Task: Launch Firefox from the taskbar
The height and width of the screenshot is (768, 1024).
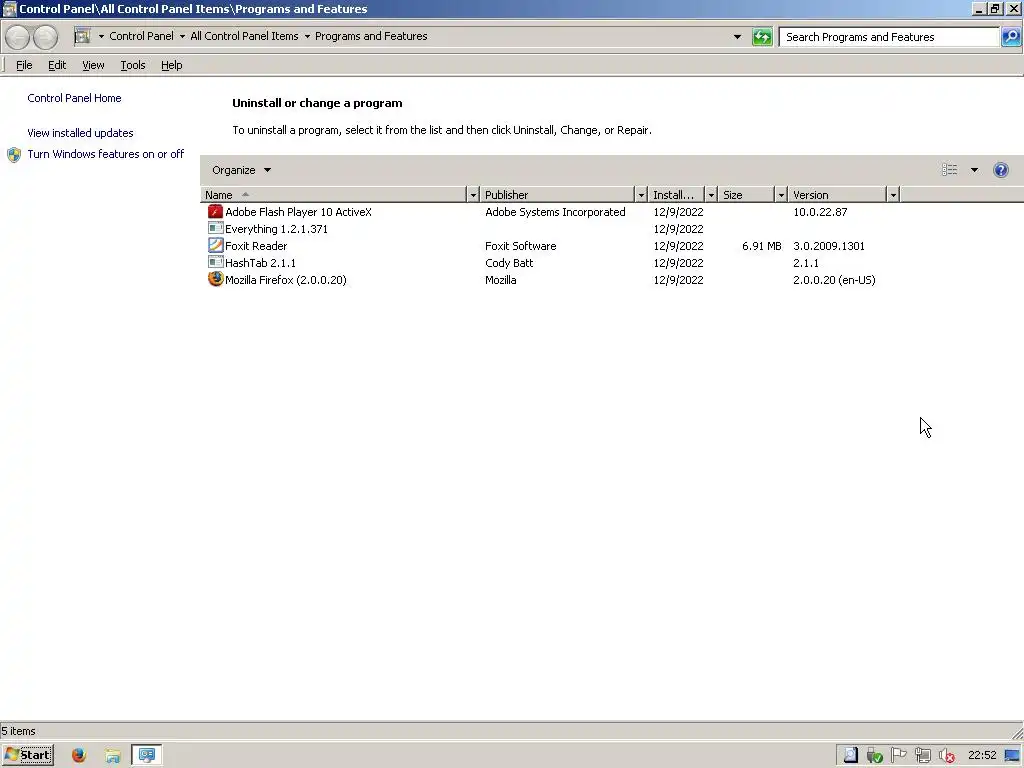Action: click(79, 756)
